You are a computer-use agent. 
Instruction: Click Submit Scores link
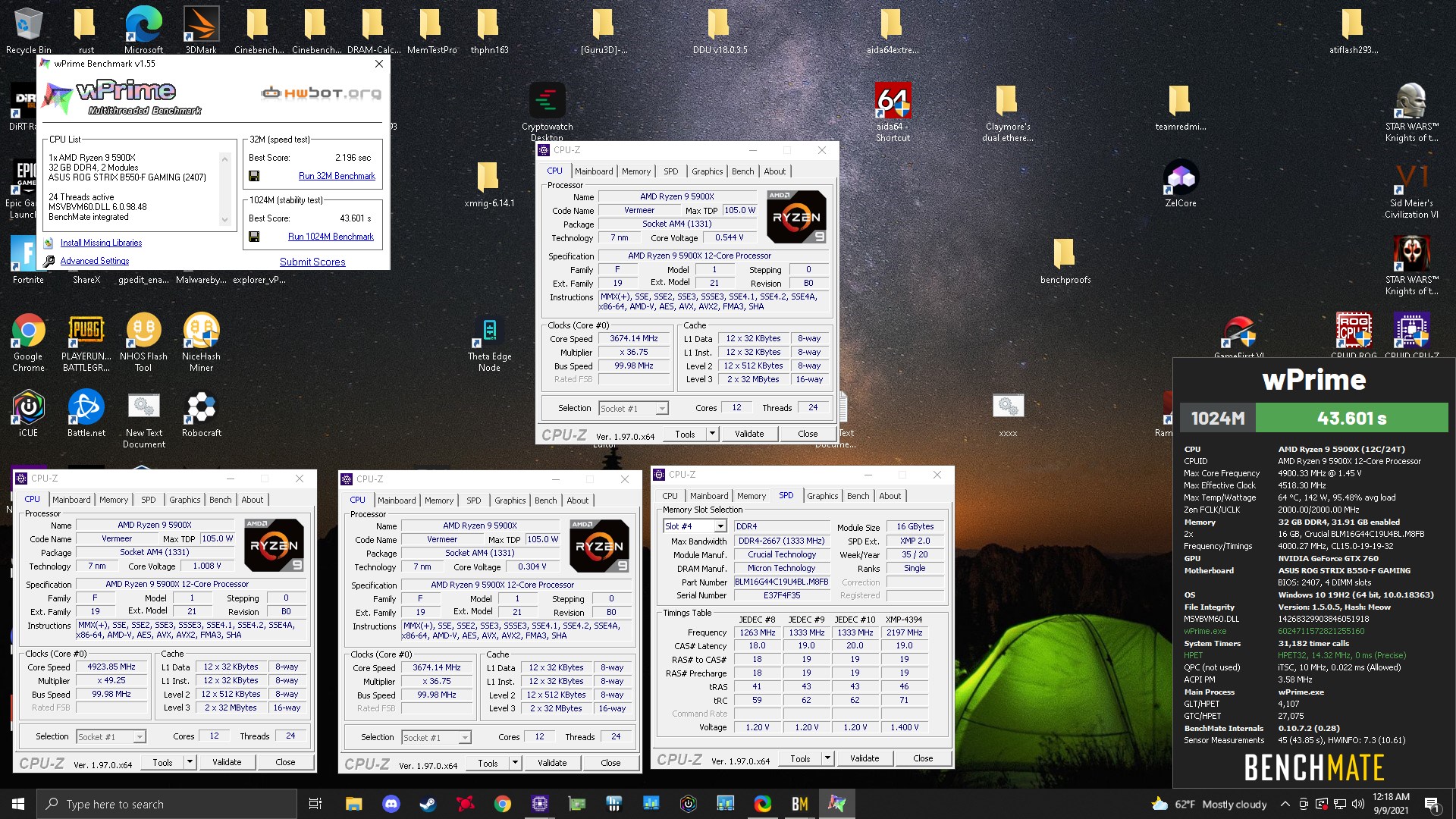pos(312,262)
